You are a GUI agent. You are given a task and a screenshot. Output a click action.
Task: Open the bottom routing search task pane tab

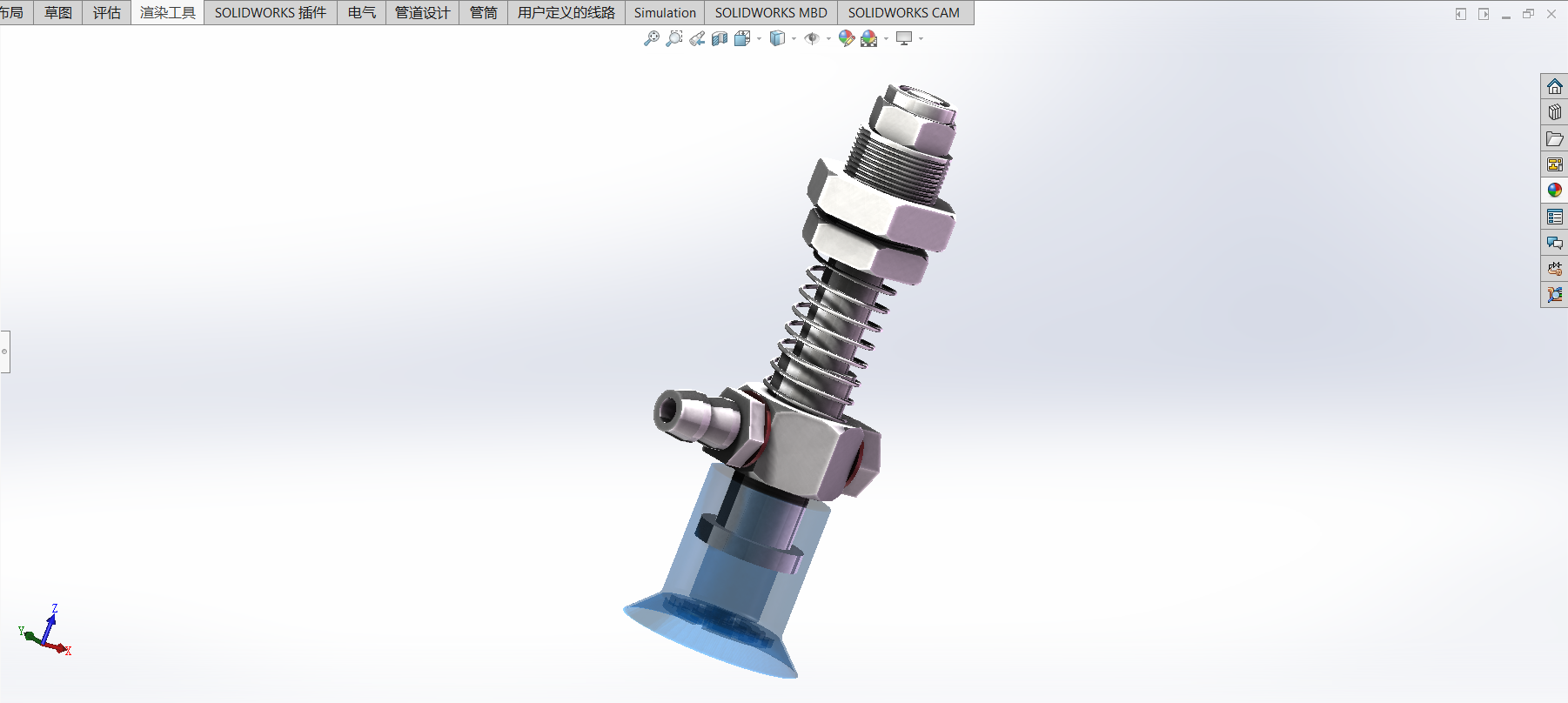tap(1554, 295)
